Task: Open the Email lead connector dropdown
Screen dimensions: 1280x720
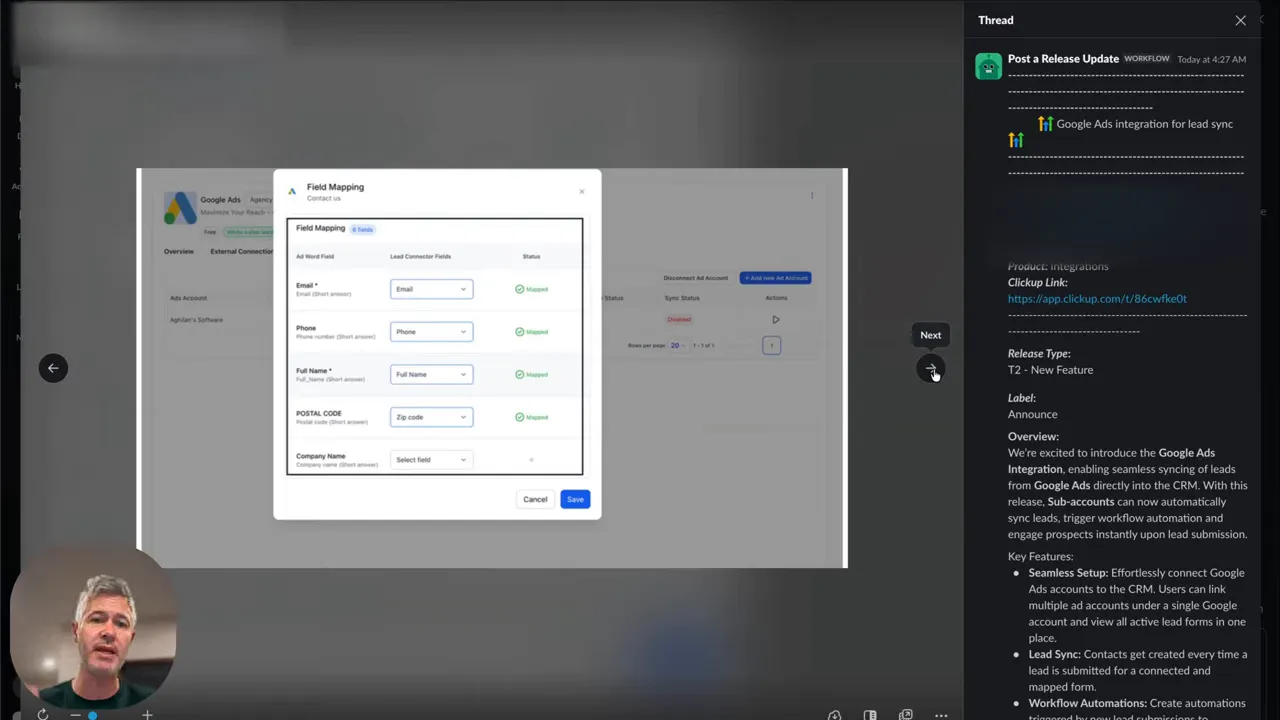Action: click(431, 289)
